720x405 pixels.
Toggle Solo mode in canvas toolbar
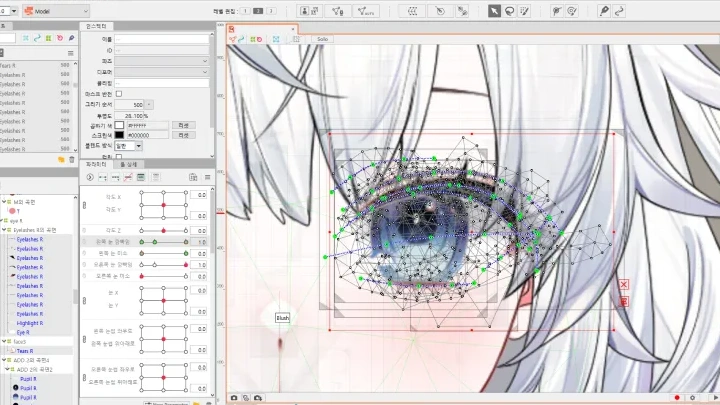pos(322,39)
